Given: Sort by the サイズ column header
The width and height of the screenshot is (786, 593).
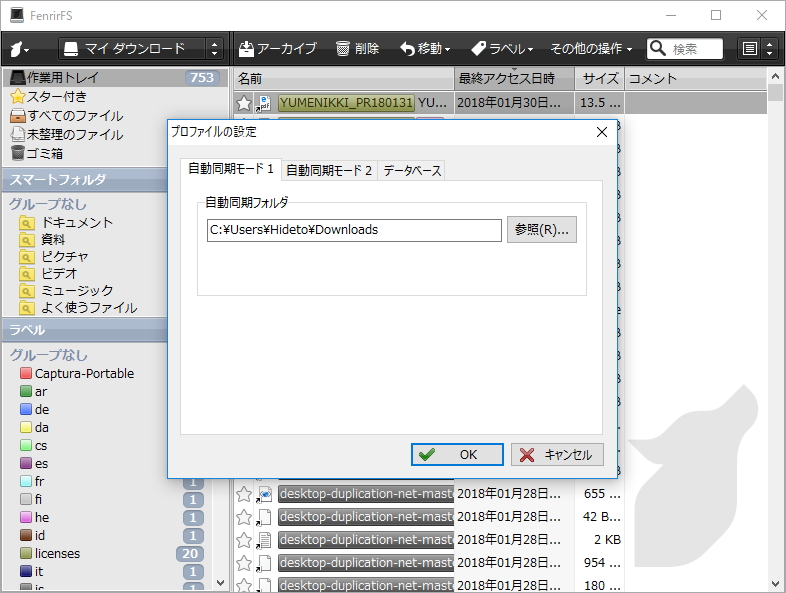Looking at the screenshot, I should coord(600,78).
